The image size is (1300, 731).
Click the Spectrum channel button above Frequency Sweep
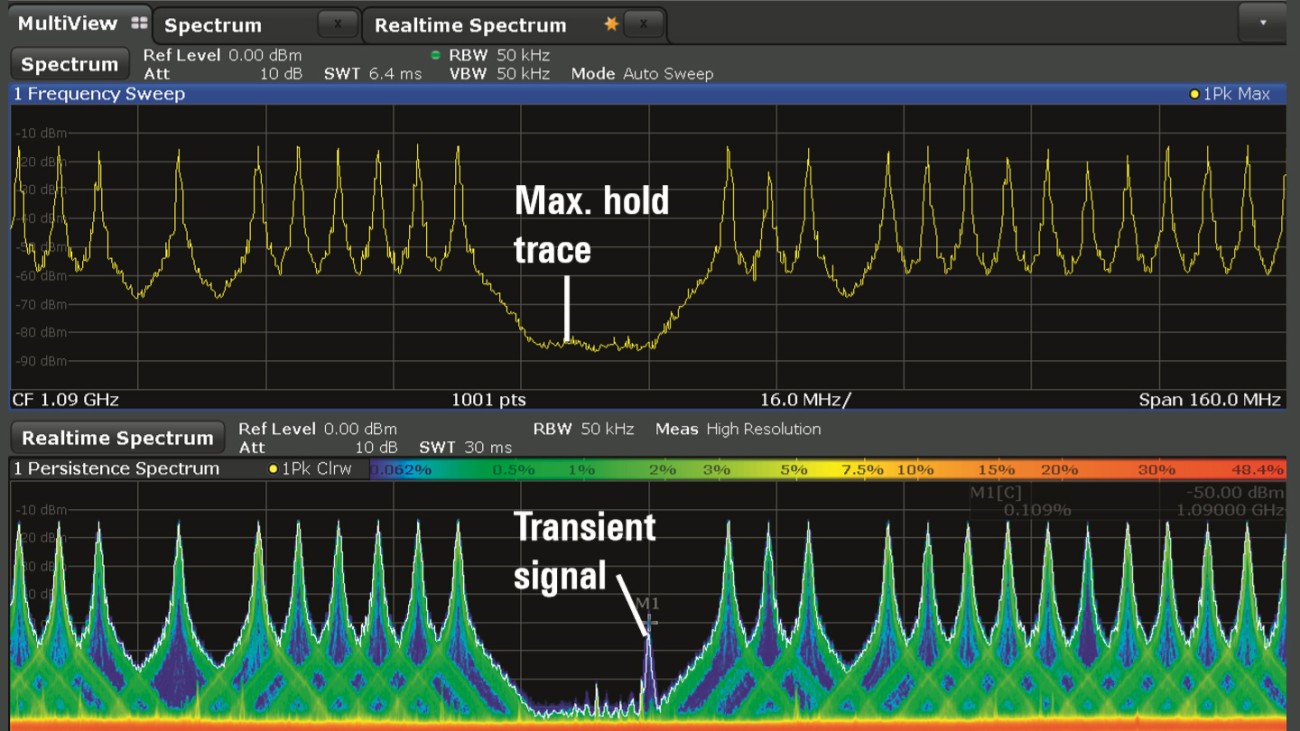click(69, 63)
